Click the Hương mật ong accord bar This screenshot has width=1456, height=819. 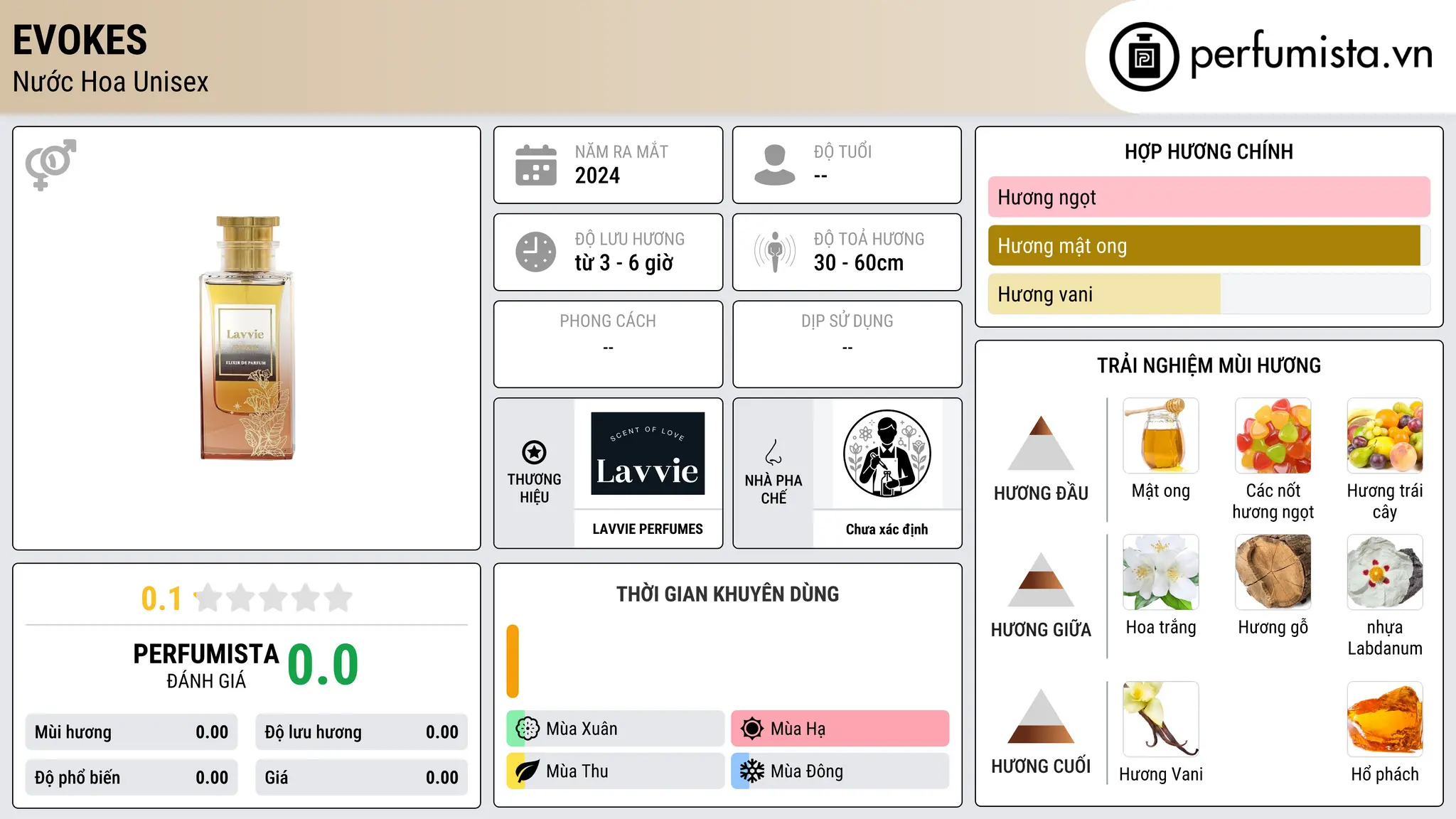pyautogui.click(x=1209, y=245)
